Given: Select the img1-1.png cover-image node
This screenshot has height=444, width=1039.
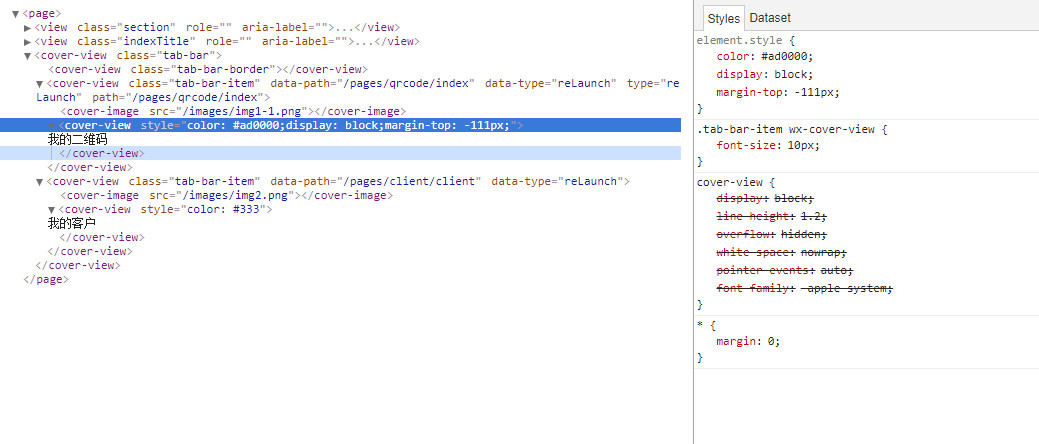Looking at the screenshot, I should click(233, 111).
